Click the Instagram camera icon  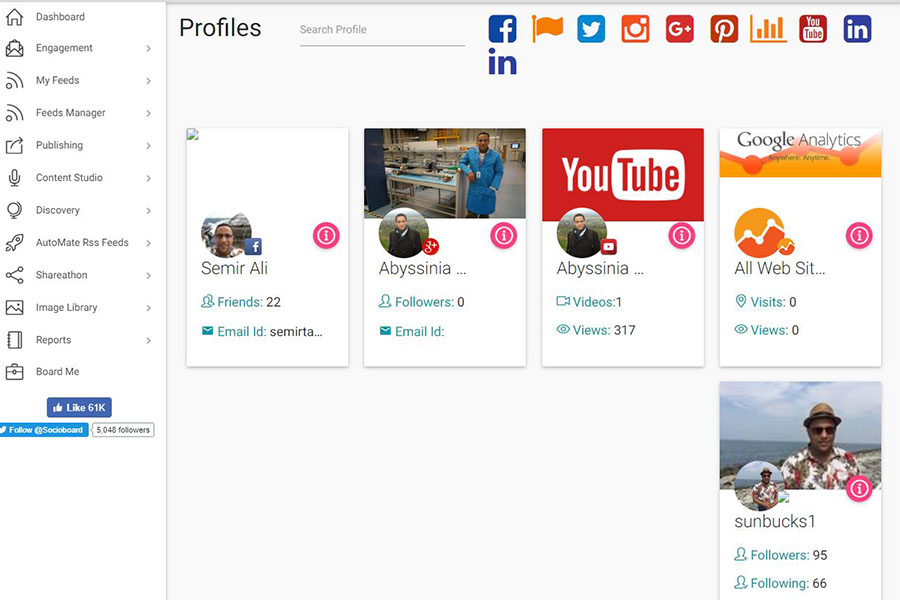pyautogui.click(x=635, y=29)
